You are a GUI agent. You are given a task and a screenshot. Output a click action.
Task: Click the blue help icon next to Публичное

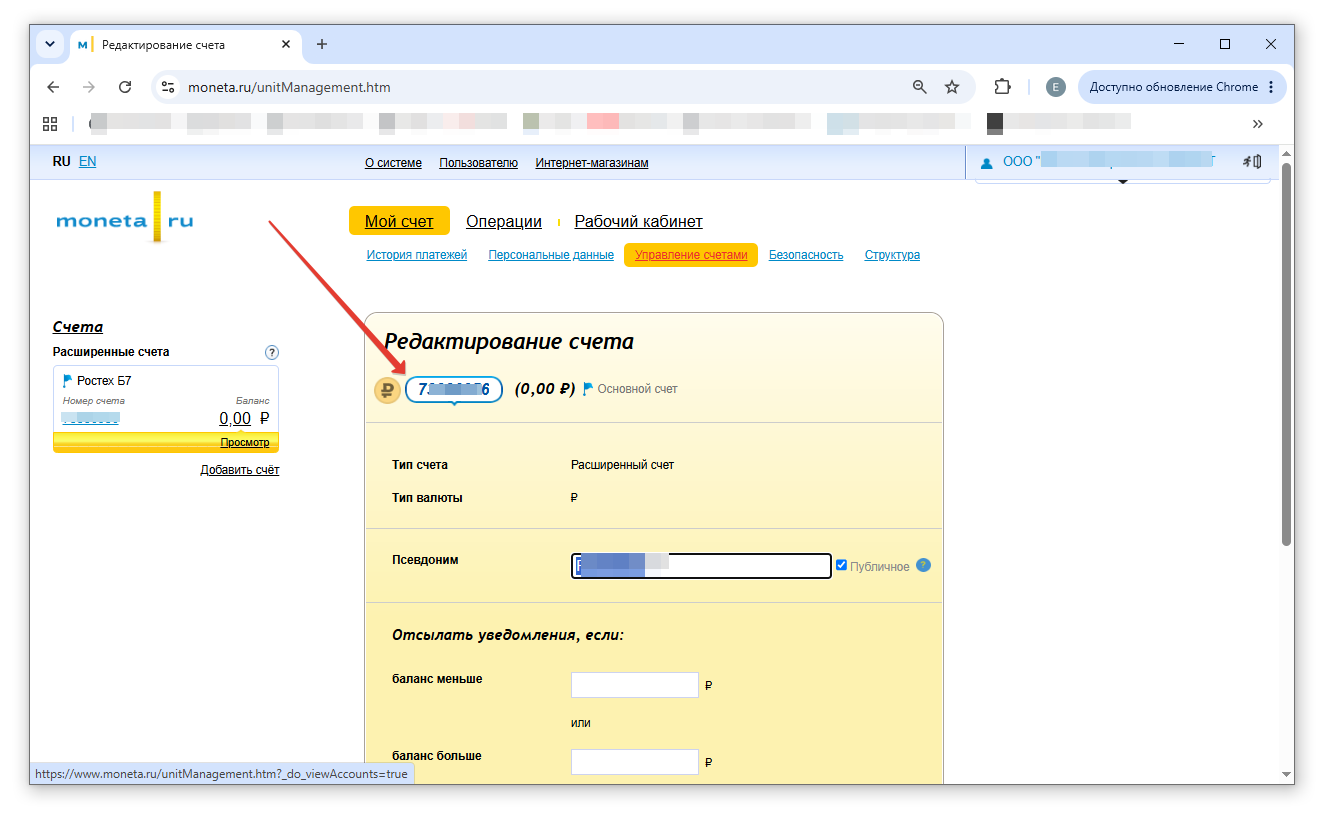point(923,565)
